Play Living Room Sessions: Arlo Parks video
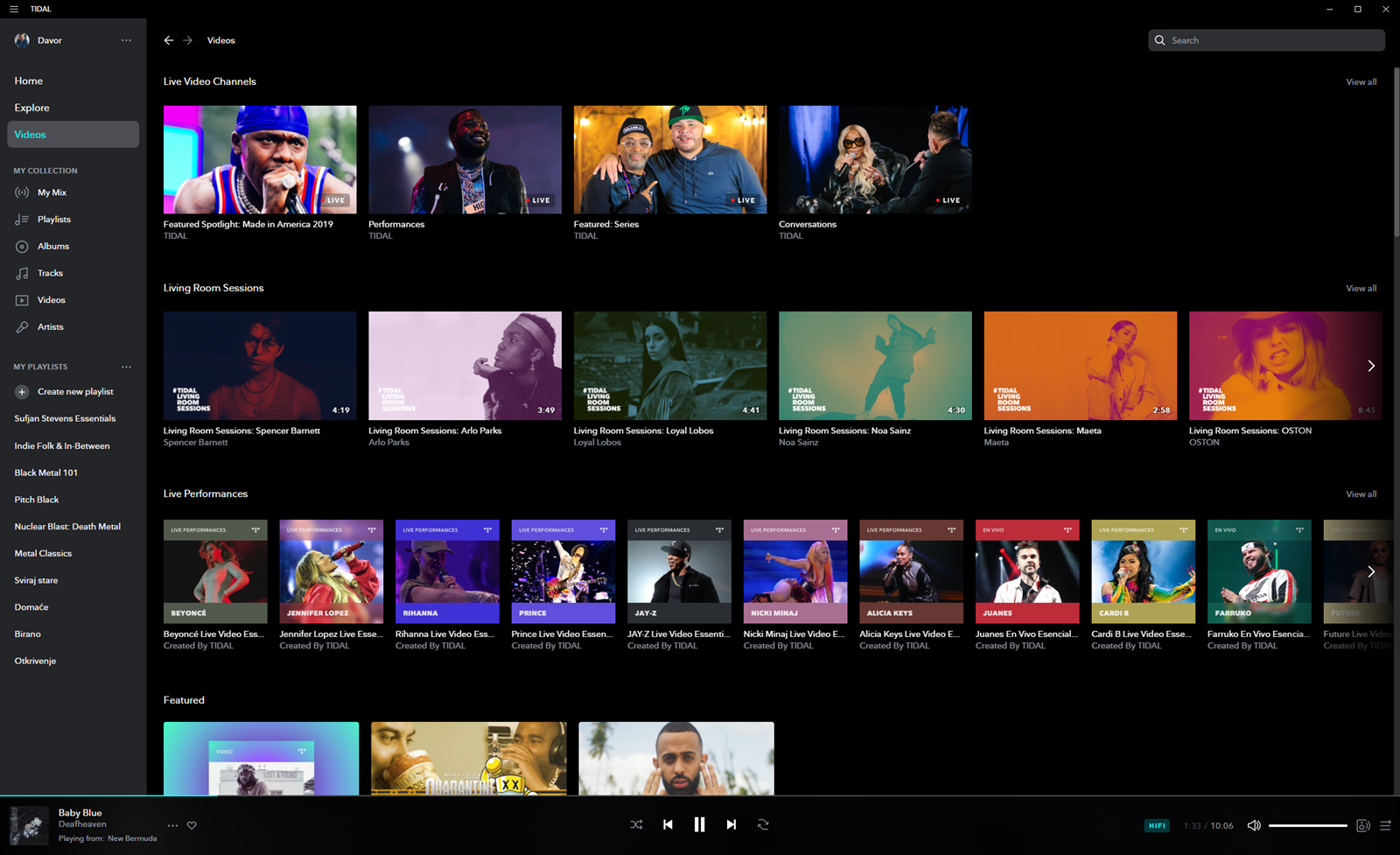This screenshot has height=855, width=1400. [x=465, y=366]
